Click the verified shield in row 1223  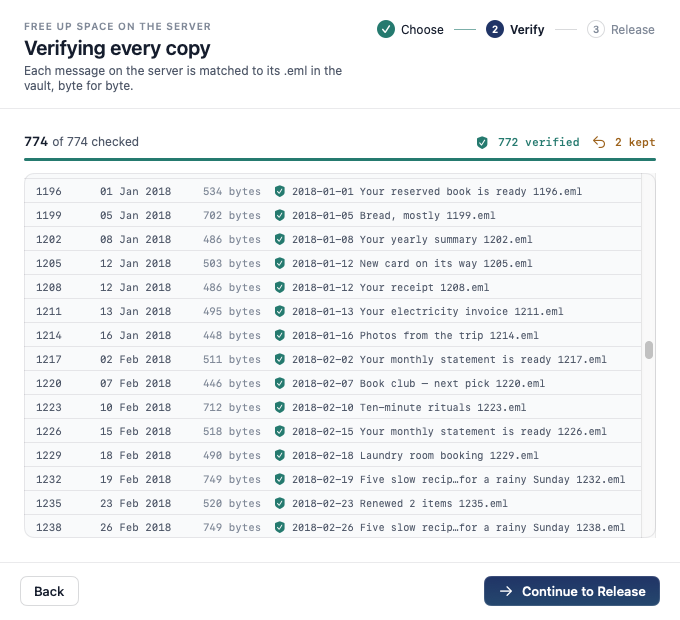click(x=280, y=407)
